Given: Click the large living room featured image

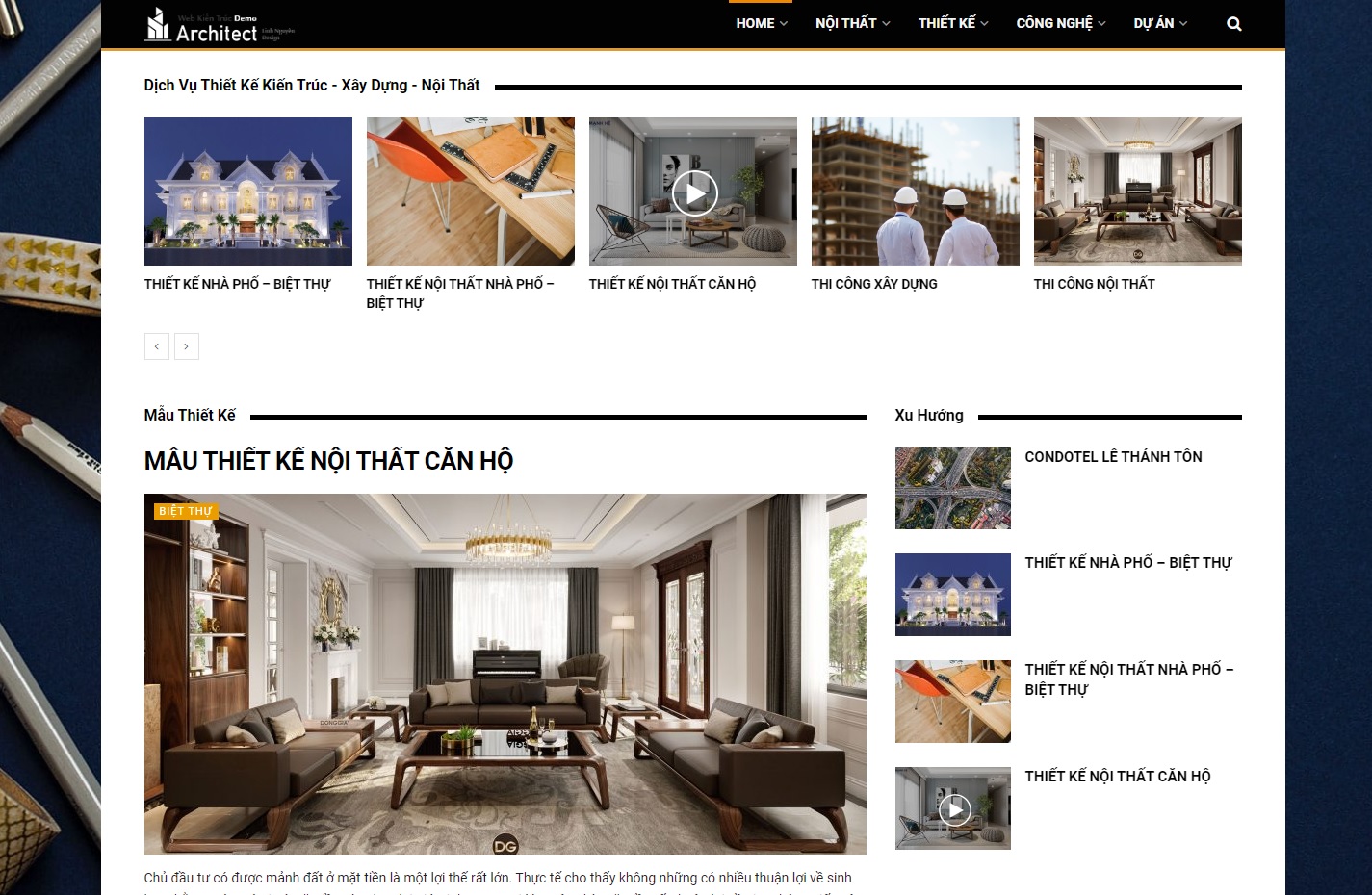Looking at the screenshot, I should coord(505,674).
